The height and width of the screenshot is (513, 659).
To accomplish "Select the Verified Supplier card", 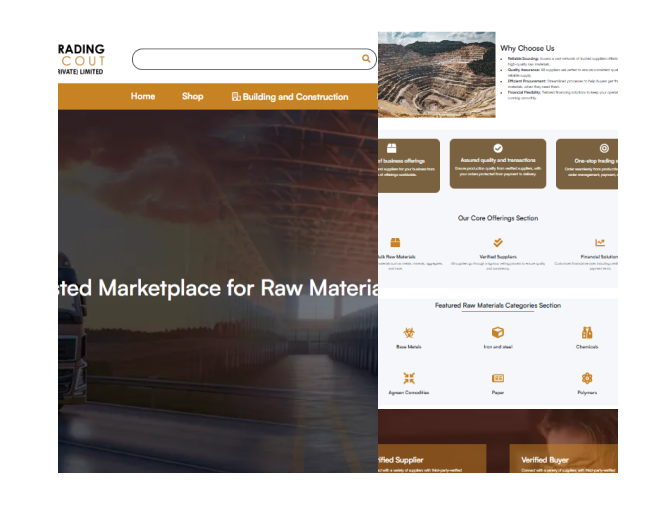I will pos(430,460).
